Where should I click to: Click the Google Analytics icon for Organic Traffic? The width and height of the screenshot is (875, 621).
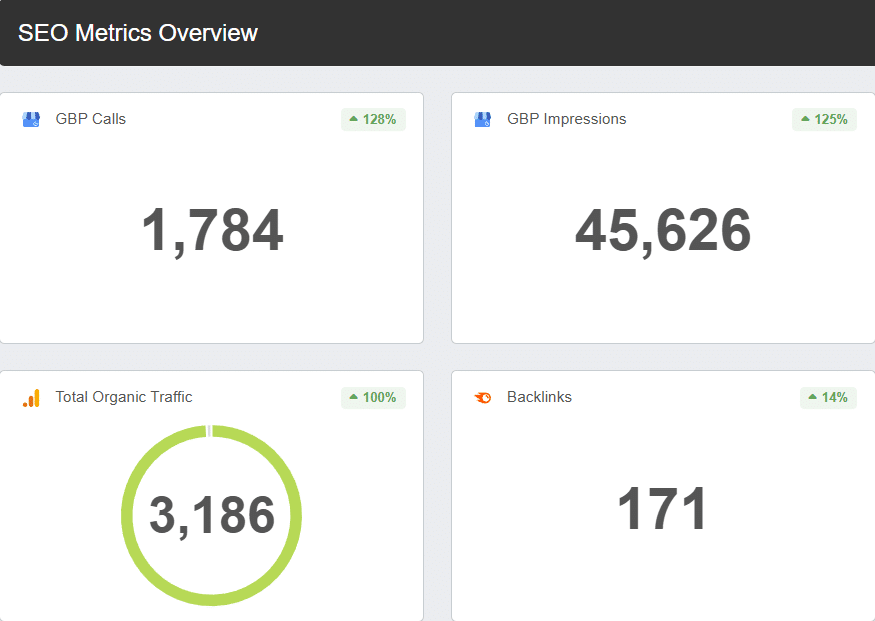tap(31, 398)
